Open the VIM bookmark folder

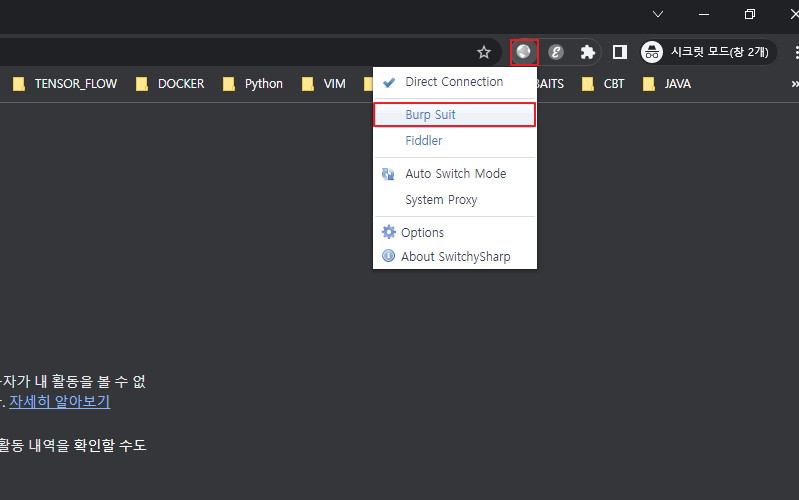(324, 84)
